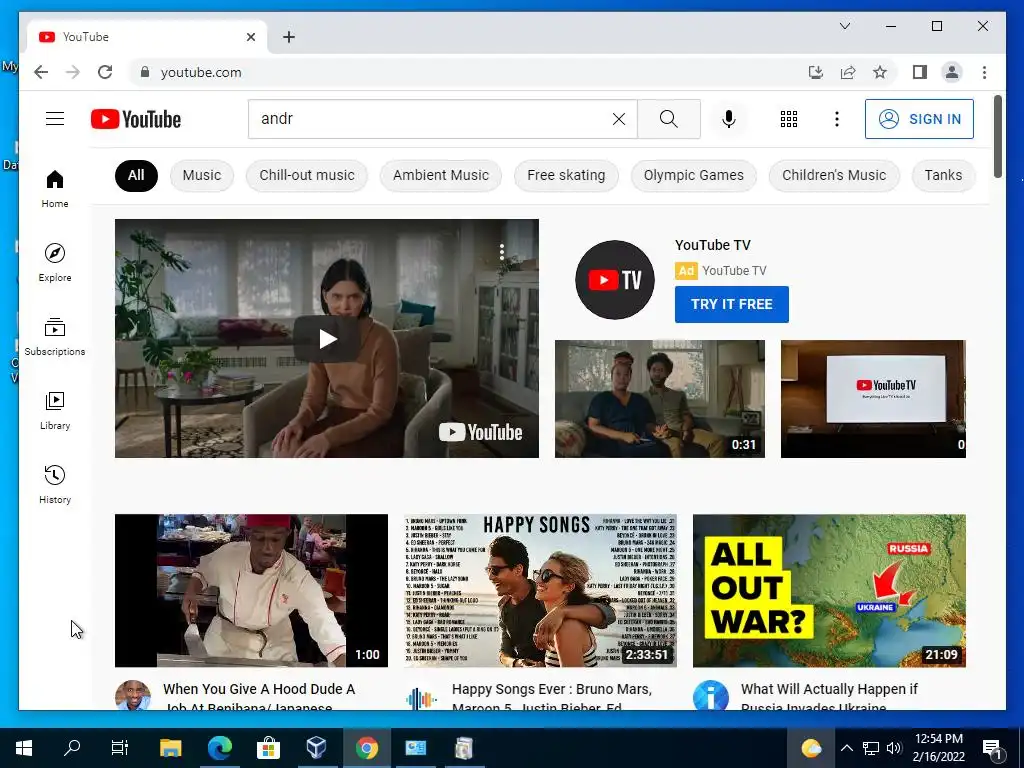Open the Happy Songs channel avatar

[x=422, y=697]
